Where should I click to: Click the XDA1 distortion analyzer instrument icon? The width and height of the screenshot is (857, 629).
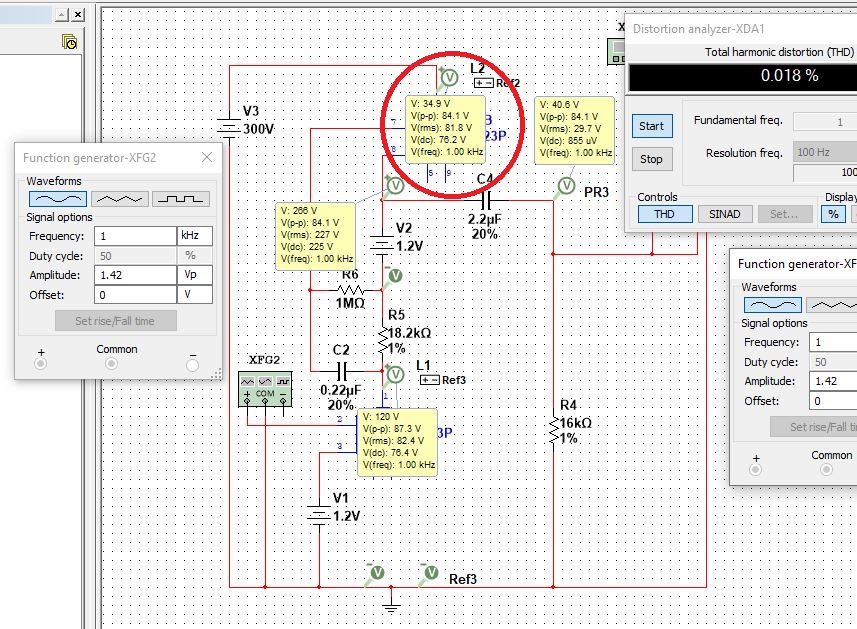click(x=616, y=52)
